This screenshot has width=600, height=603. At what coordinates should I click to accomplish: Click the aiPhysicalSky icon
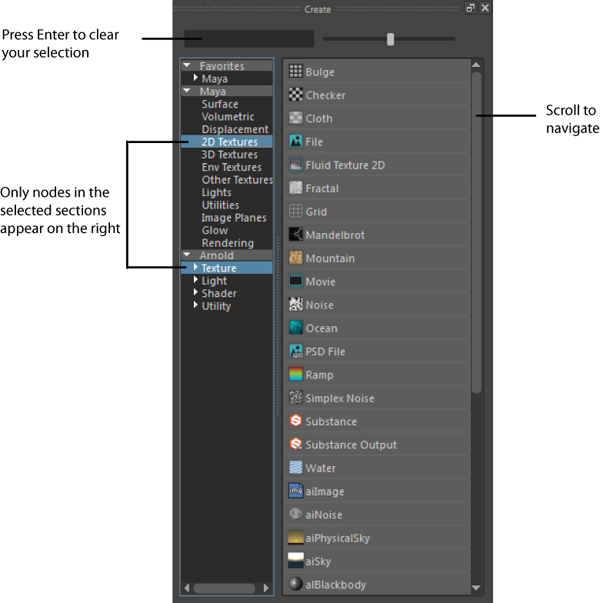click(x=296, y=538)
